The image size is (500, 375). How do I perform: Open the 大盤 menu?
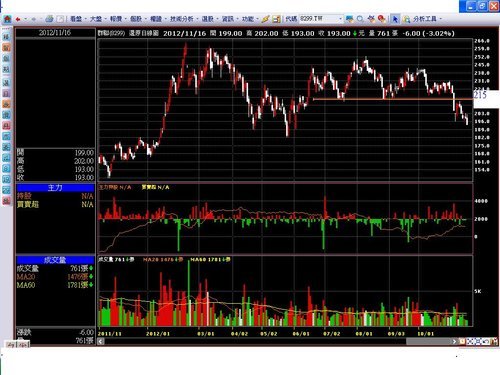coord(96,19)
